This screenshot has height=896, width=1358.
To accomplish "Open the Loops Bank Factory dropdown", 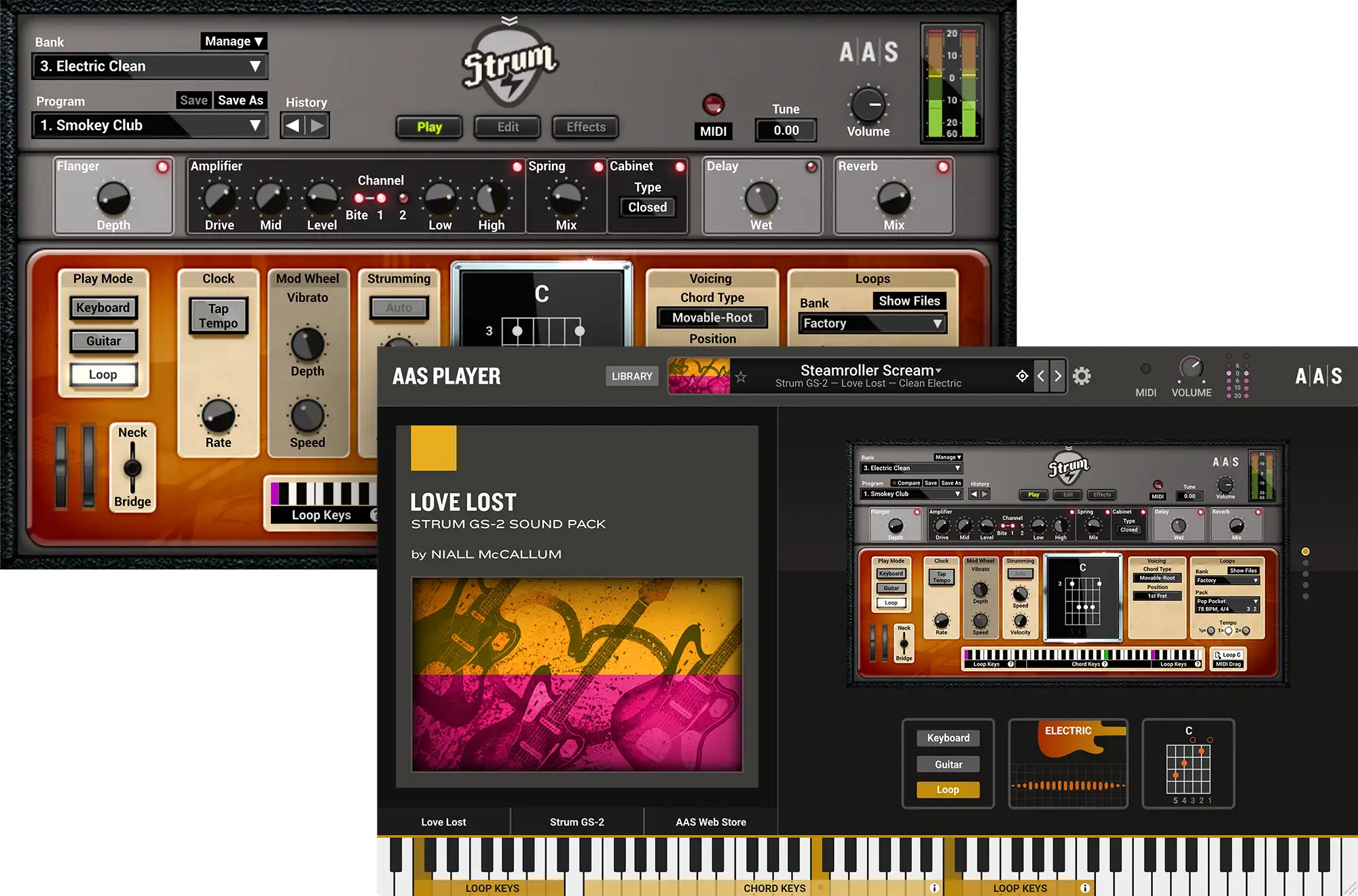I will click(x=873, y=324).
